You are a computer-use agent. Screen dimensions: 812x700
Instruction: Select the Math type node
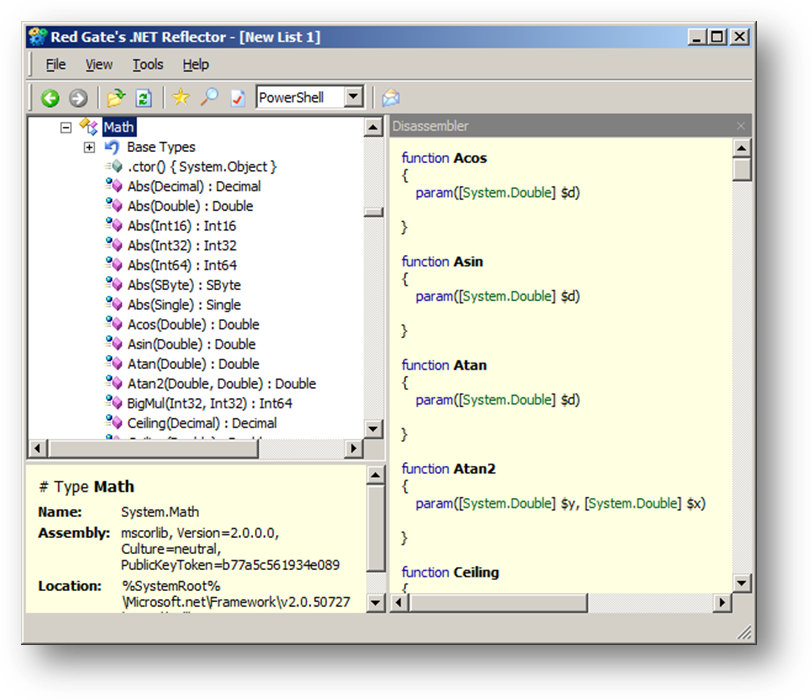tap(119, 127)
